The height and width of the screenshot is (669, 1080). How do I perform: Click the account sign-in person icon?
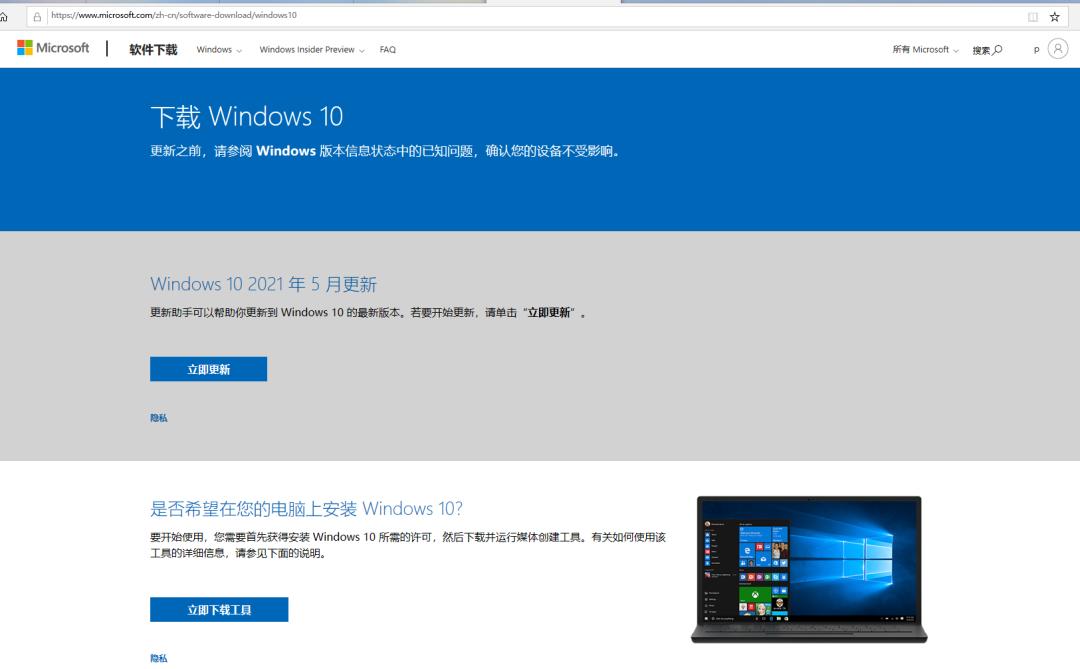pyautogui.click(x=1057, y=48)
